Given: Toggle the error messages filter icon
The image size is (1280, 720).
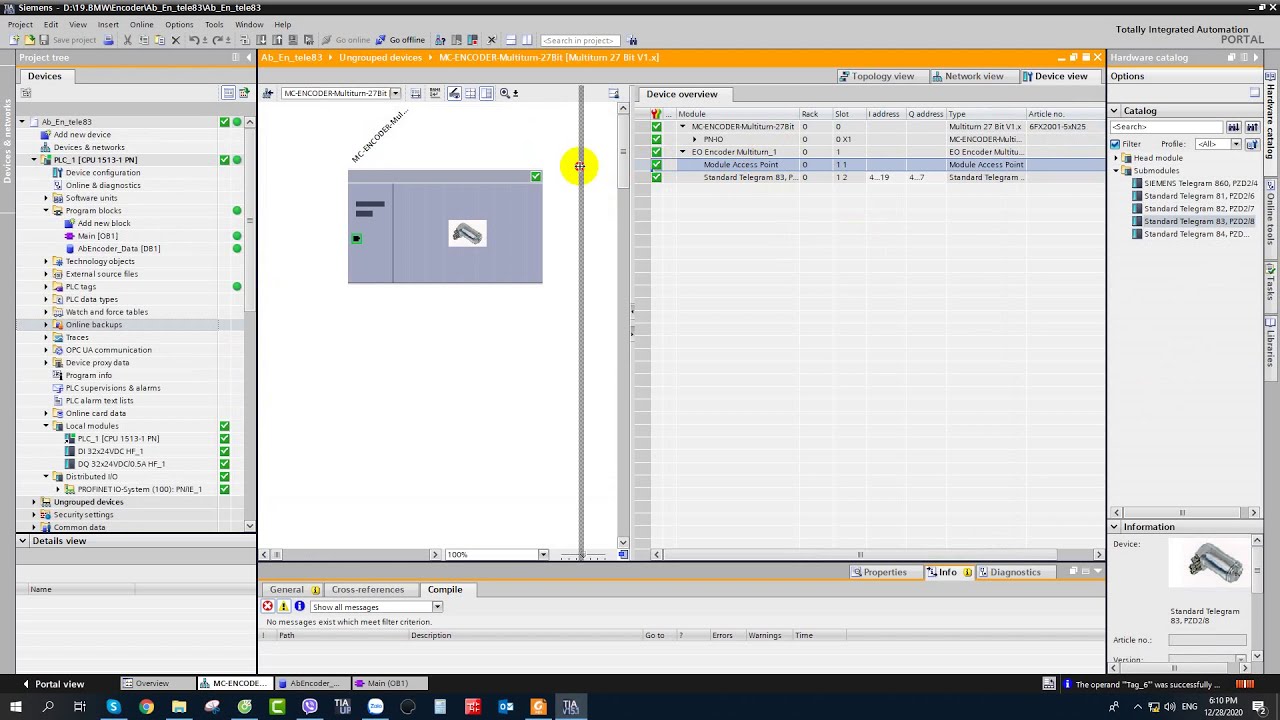Looking at the screenshot, I should [268, 607].
